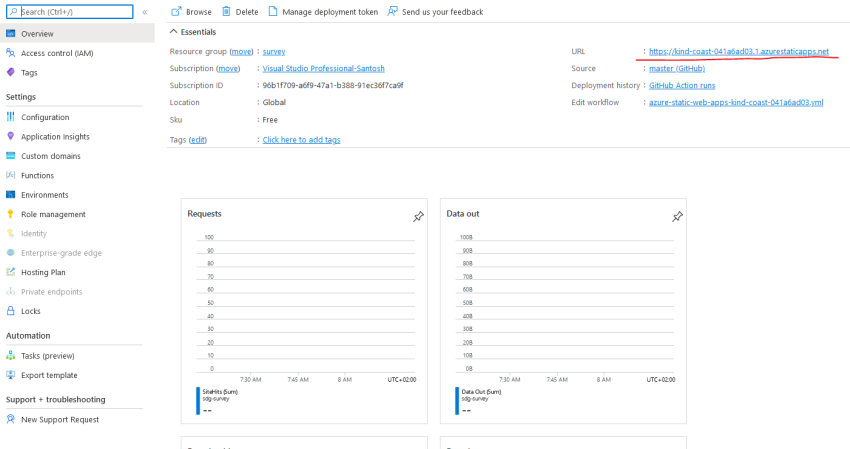
Task: Click the Manage deployment token document icon
Action: click(x=273, y=11)
